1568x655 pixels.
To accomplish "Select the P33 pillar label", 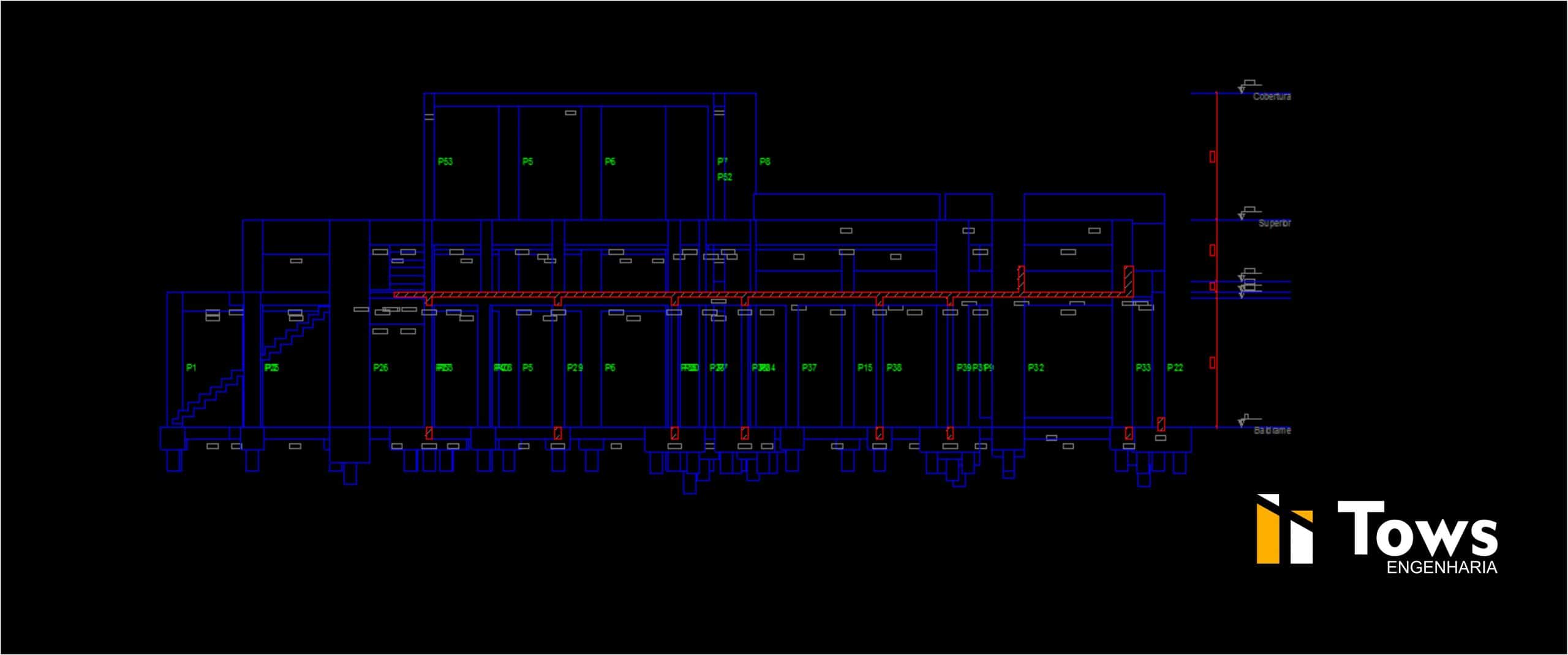I will (1143, 367).
